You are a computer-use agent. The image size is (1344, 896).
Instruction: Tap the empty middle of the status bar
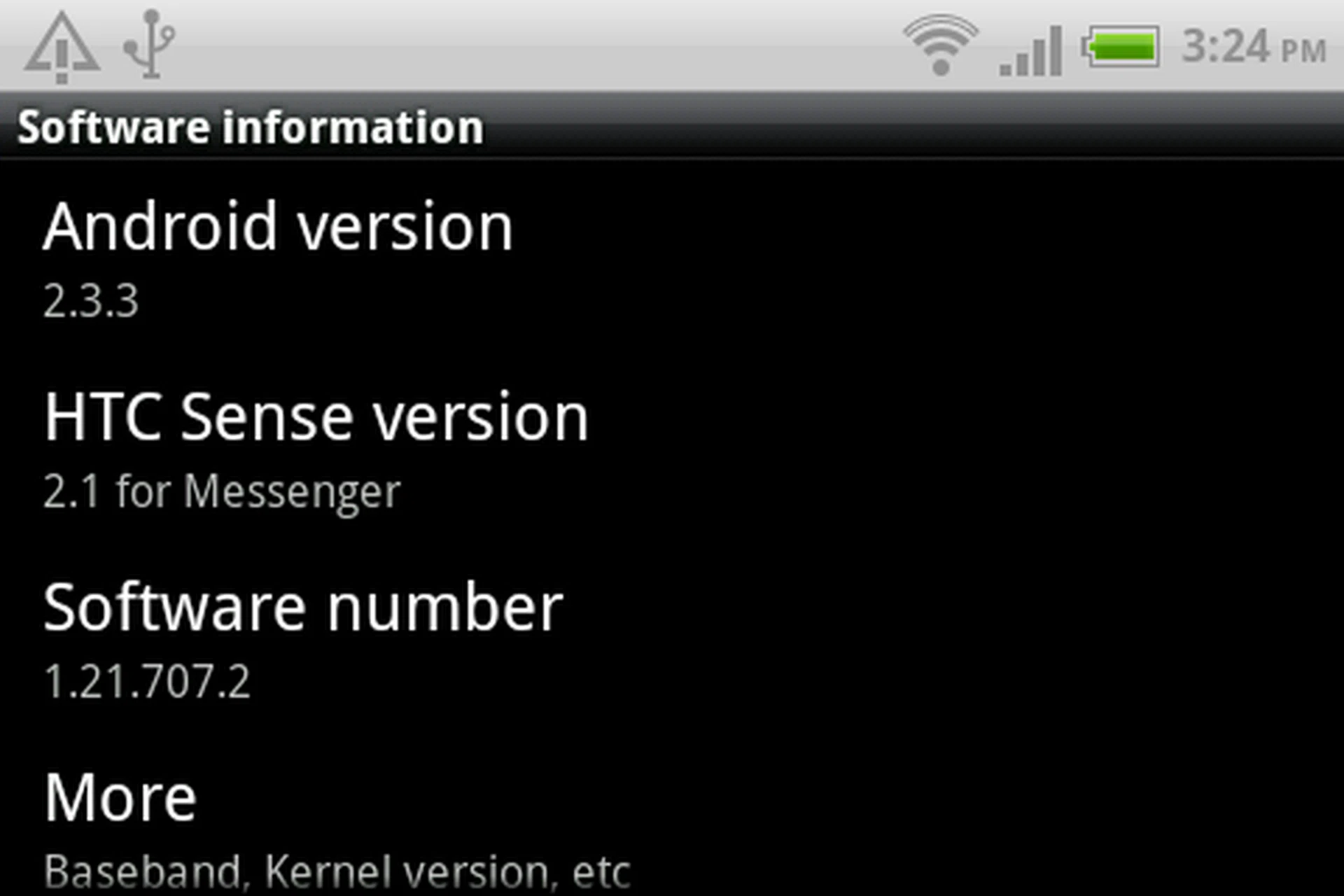pyautogui.click(x=539, y=45)
